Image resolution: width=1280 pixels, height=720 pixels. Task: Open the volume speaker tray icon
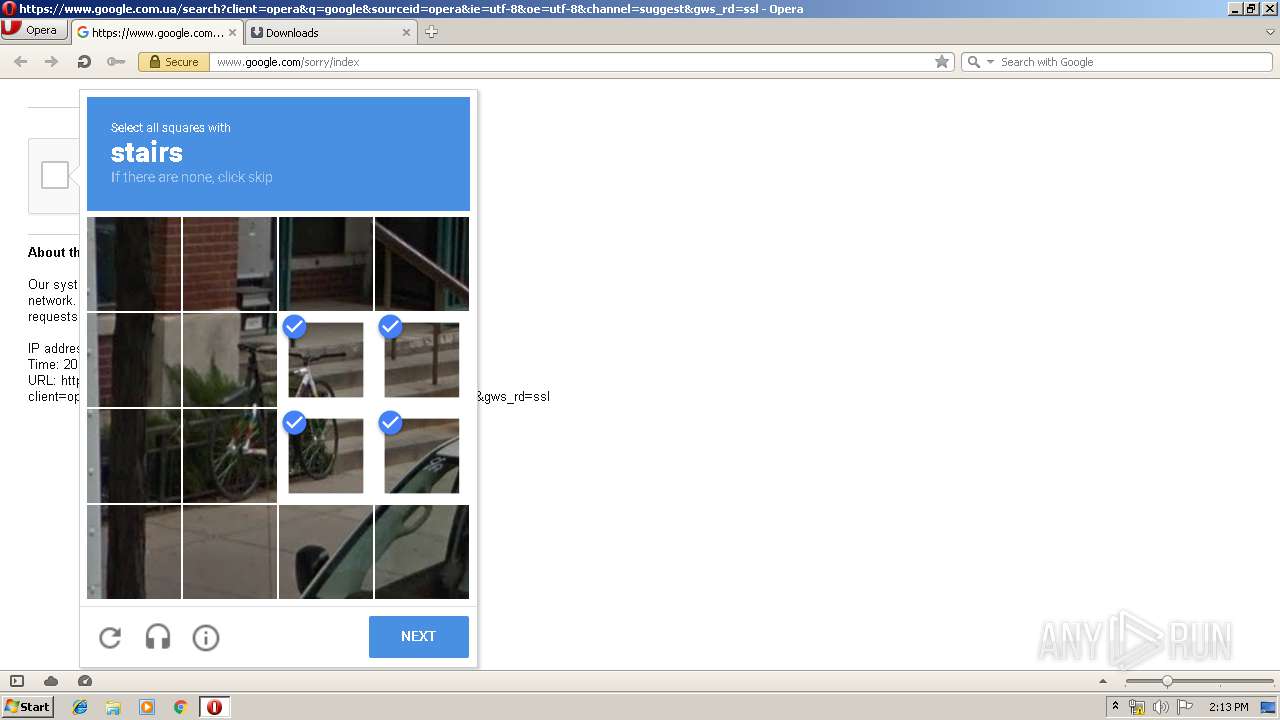(x=1161, y=707)
